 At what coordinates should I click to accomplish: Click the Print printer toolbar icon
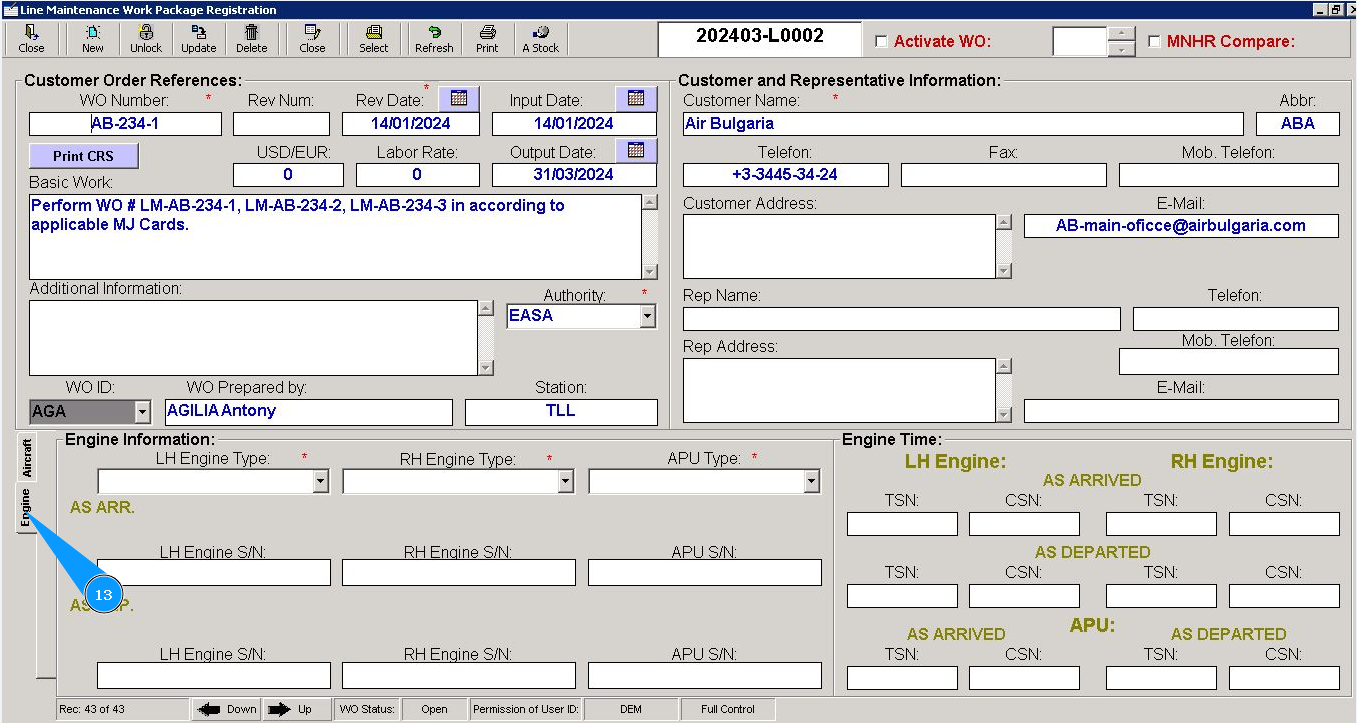[x=487, y=38]
